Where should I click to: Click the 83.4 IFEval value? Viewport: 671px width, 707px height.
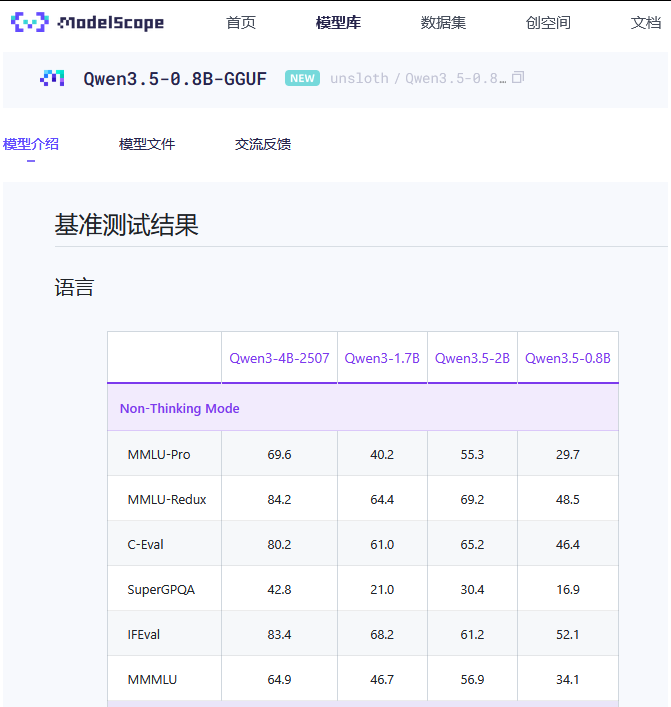point(279,635)
